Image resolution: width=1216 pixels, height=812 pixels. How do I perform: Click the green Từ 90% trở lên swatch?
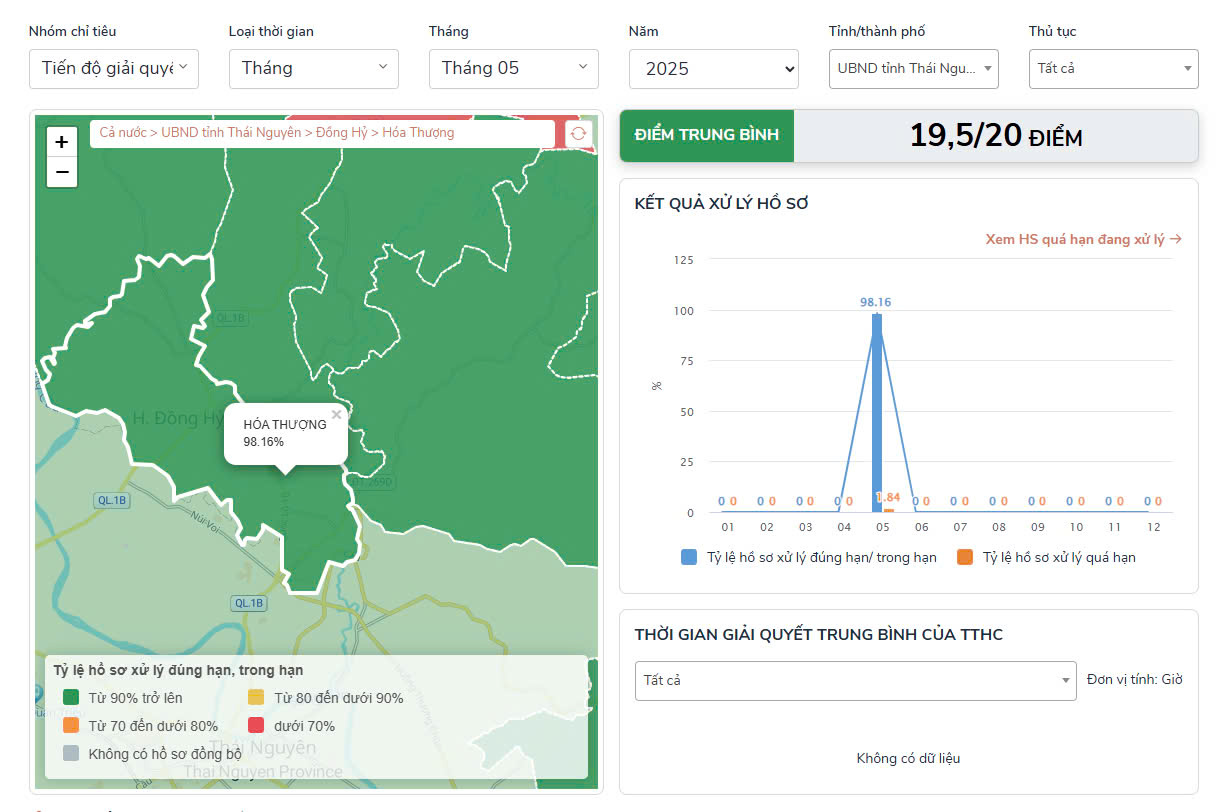(71, 698)
